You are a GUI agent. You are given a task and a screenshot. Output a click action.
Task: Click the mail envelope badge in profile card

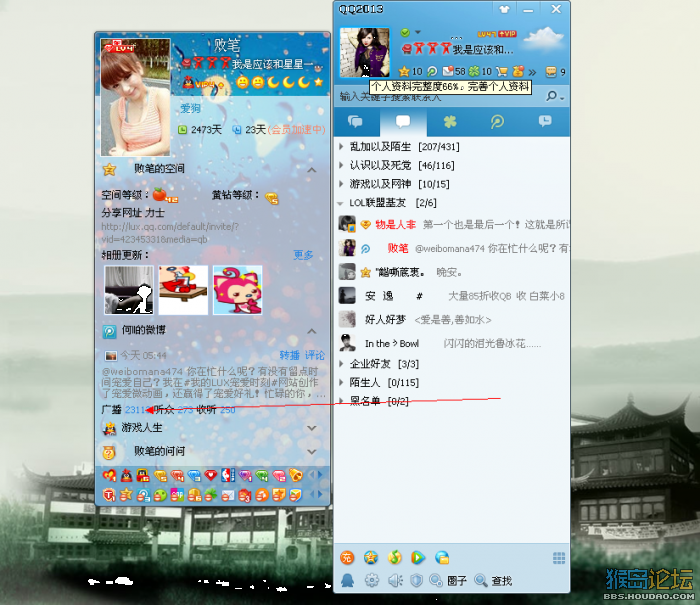point(228,495)
